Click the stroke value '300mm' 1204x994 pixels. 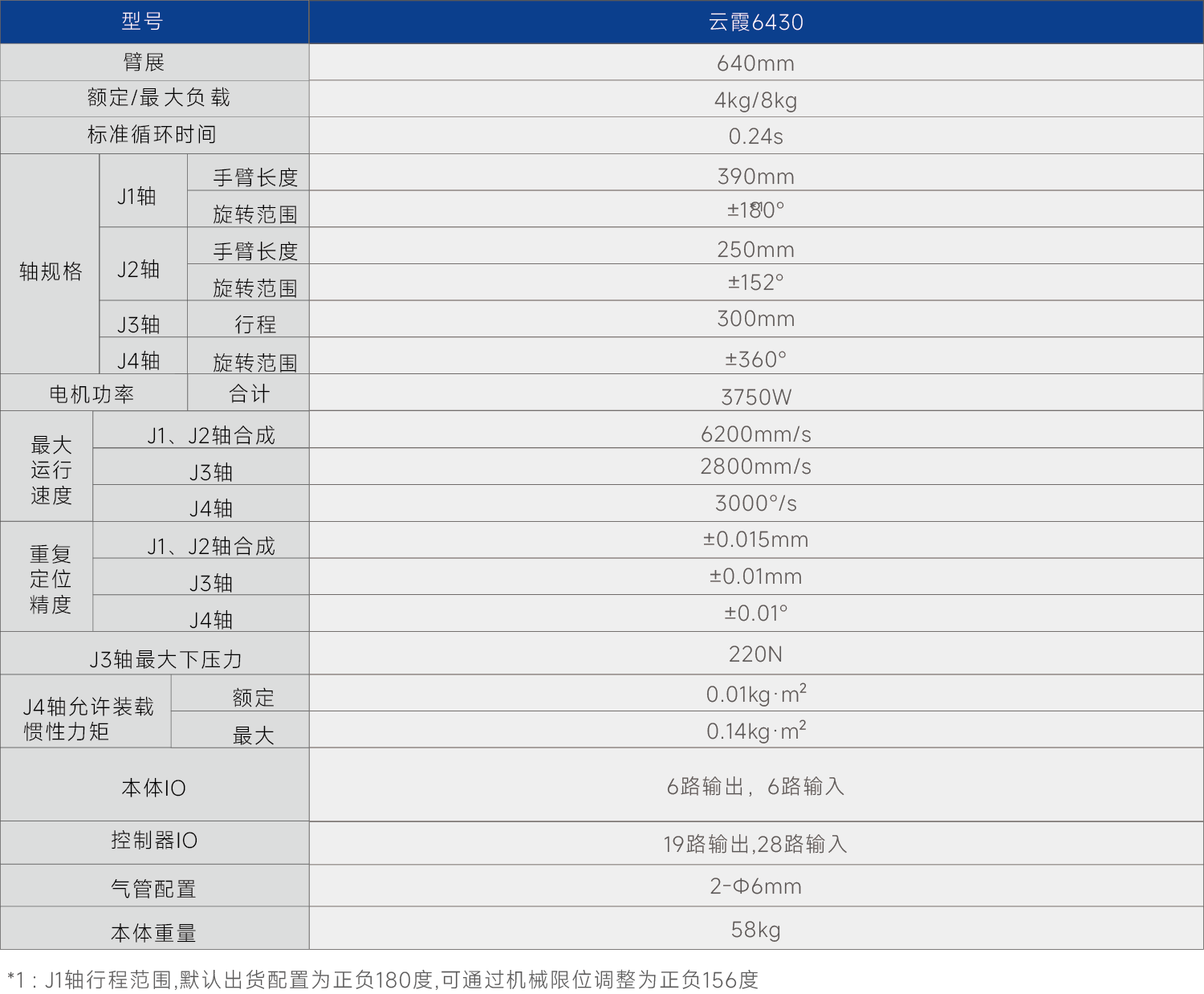click(755, 319)
